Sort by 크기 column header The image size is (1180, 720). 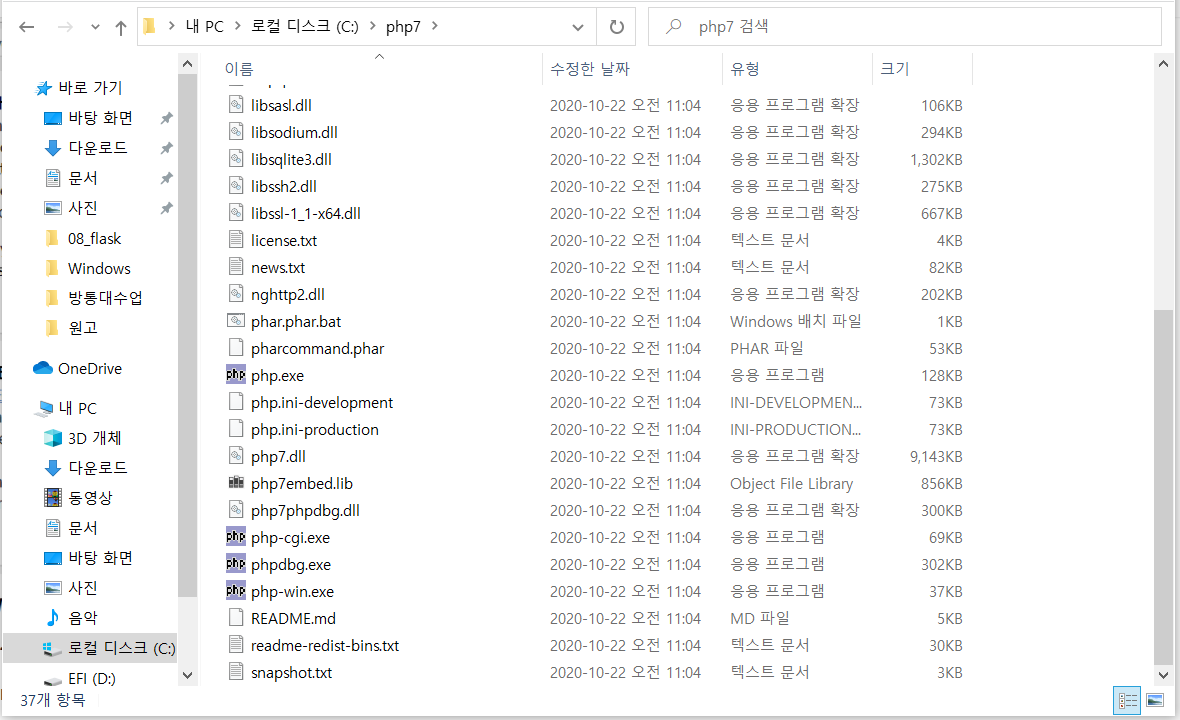894,68
